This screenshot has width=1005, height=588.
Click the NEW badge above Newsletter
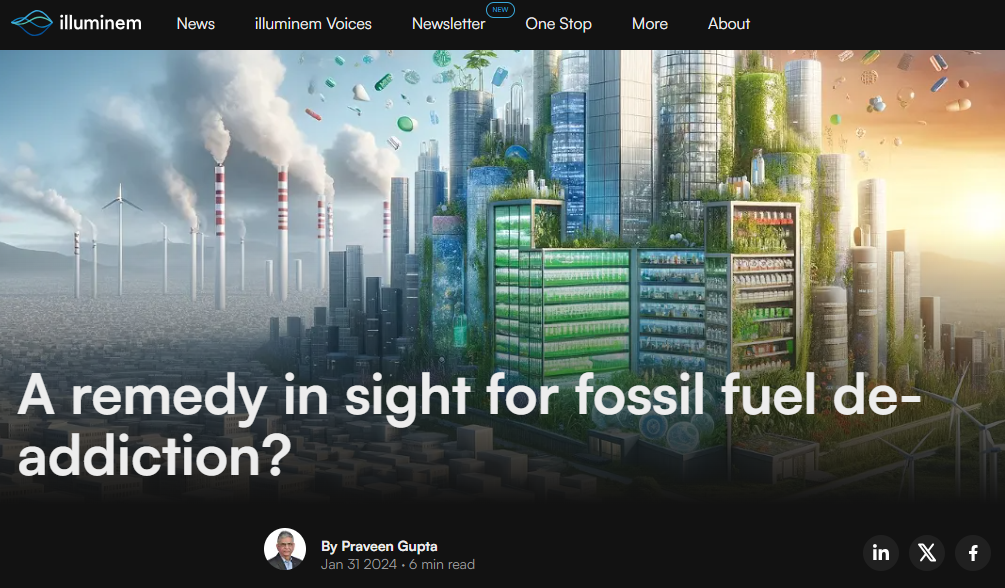click(500, 10)
